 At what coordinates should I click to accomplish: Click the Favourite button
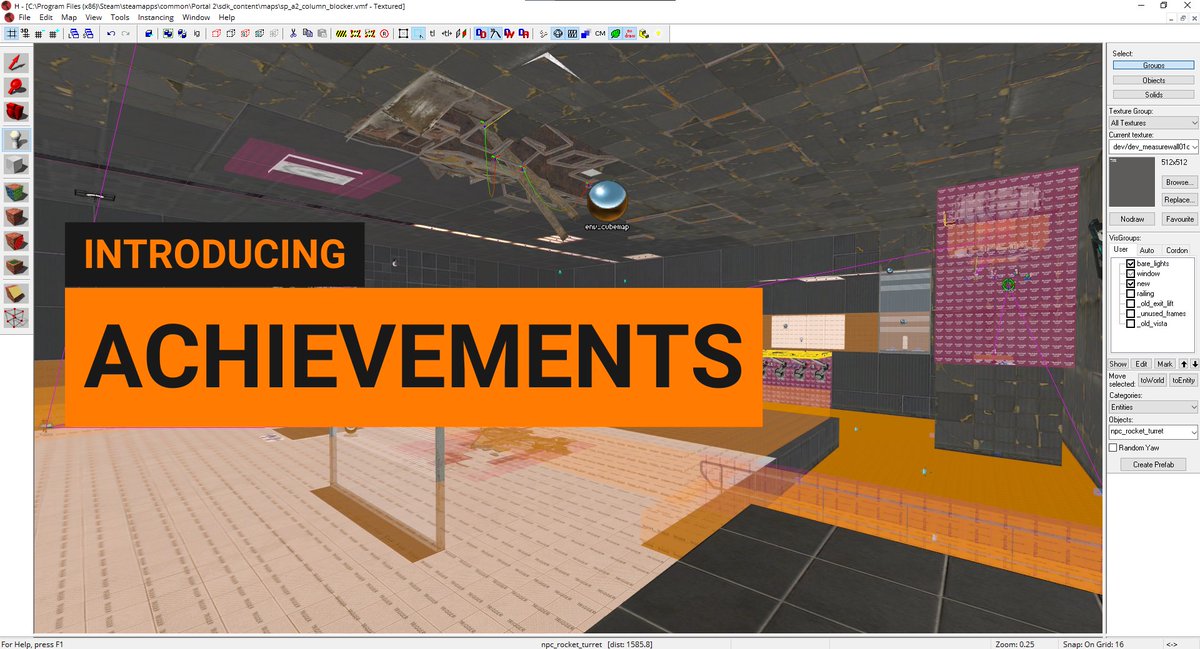pos(1179,218)
